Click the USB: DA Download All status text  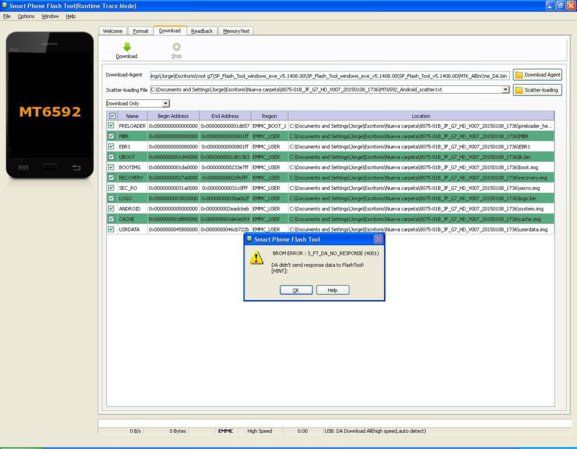pos(375,431)
